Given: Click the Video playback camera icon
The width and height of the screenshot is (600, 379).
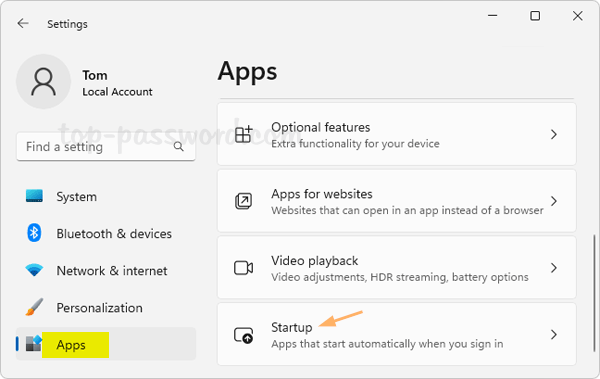Looking at the screenshot, I should 243,268.
